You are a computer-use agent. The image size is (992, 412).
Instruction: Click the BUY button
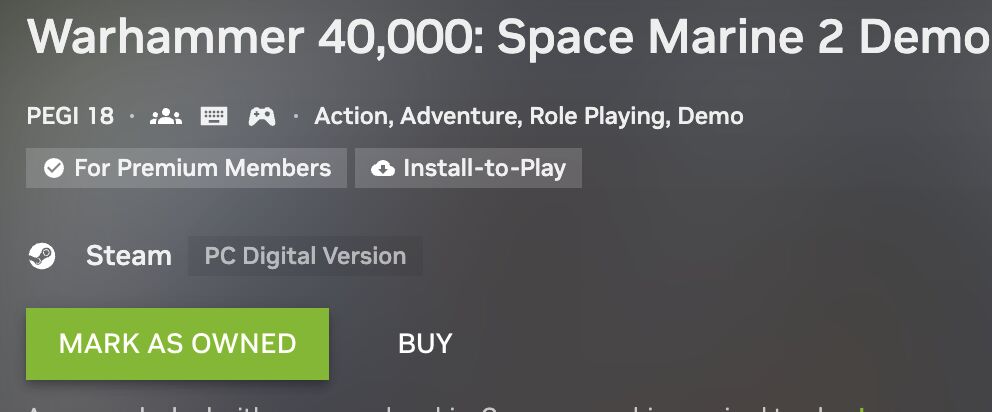(x=425, y=344)
